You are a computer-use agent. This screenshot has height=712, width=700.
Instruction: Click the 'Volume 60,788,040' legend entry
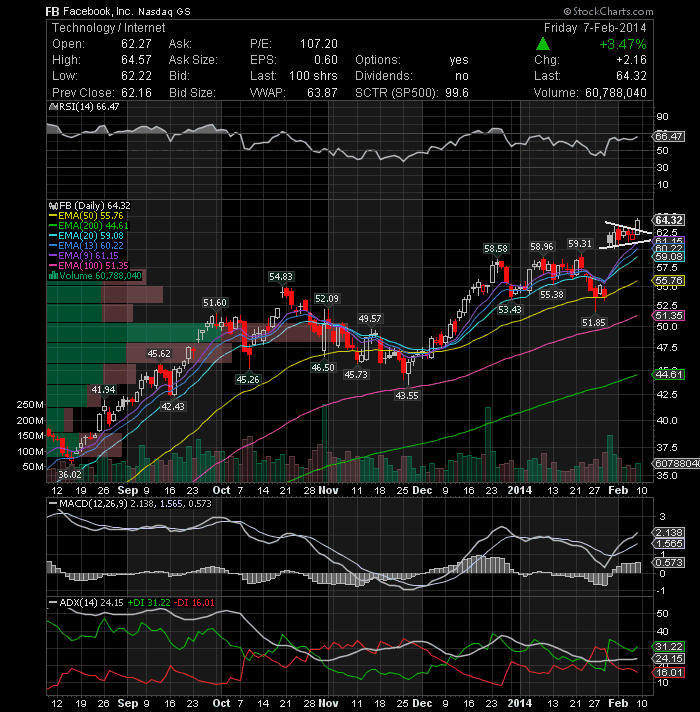coord(100,276)
